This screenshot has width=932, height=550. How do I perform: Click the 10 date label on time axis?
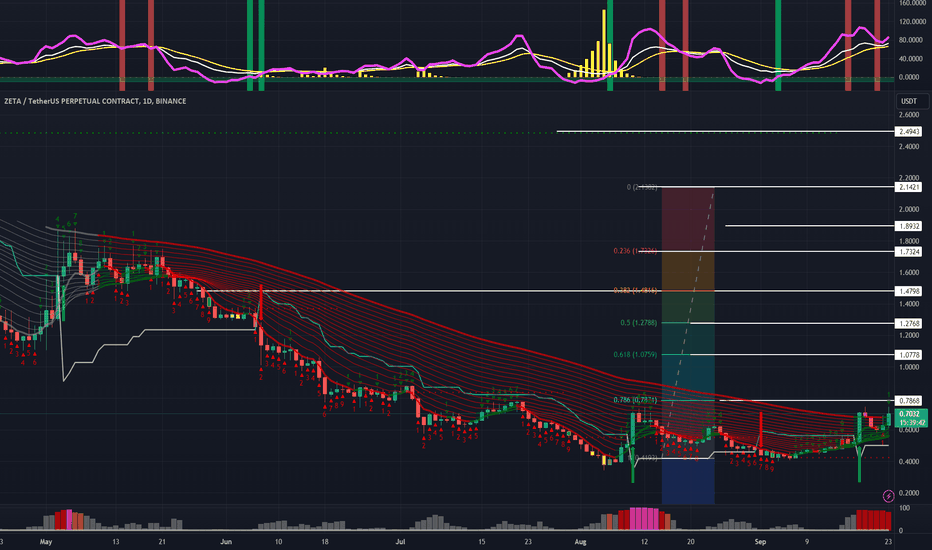point(278,542)
